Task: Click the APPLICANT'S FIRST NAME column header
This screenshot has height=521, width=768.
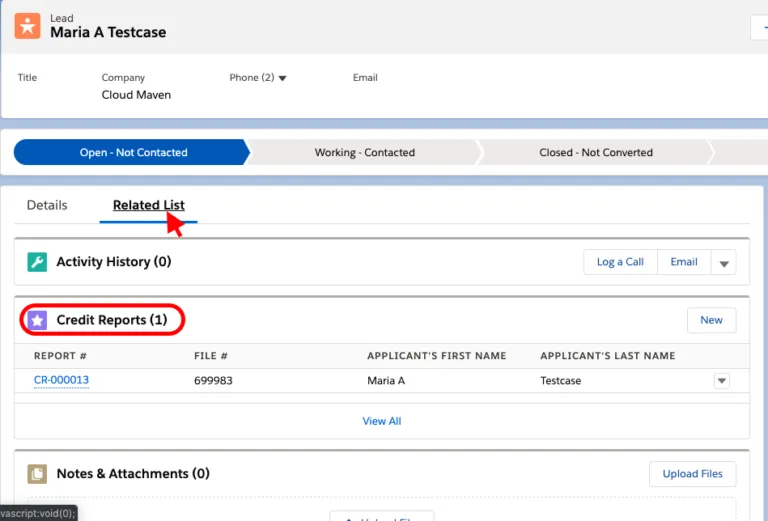Action: click(x=436, y=356)
